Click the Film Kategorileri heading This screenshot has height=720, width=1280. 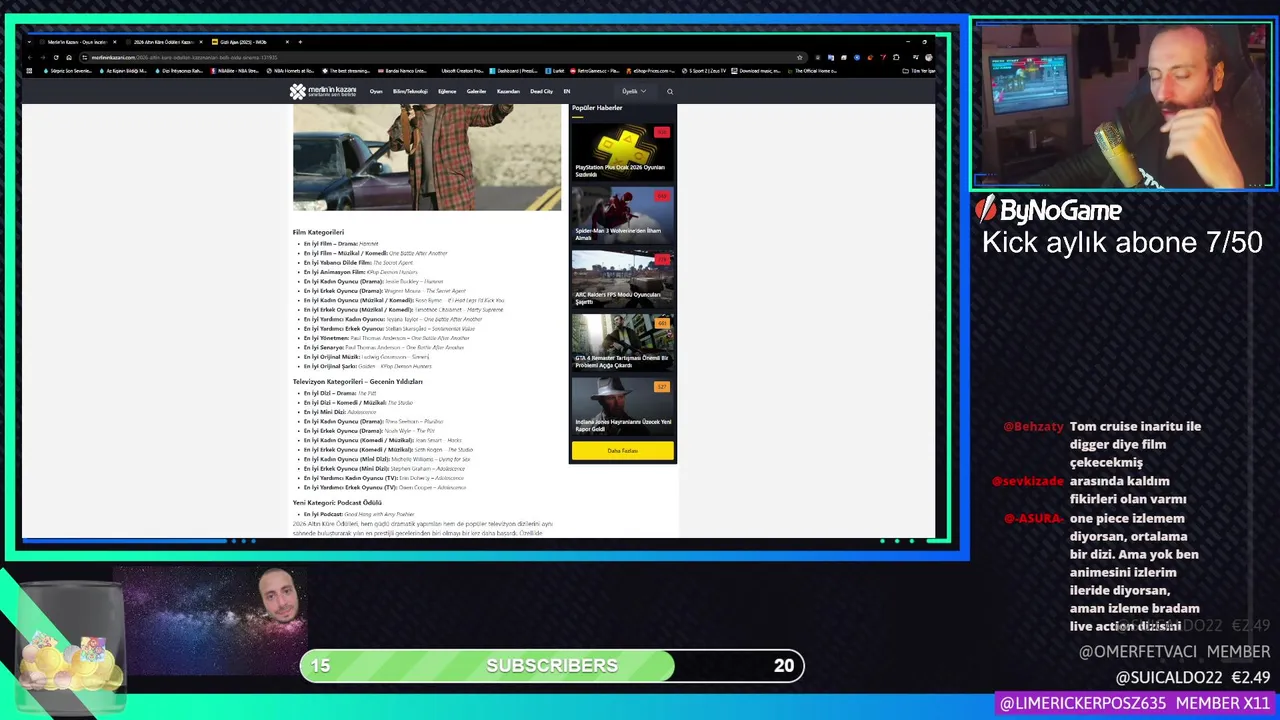click(x=318, y=232)
